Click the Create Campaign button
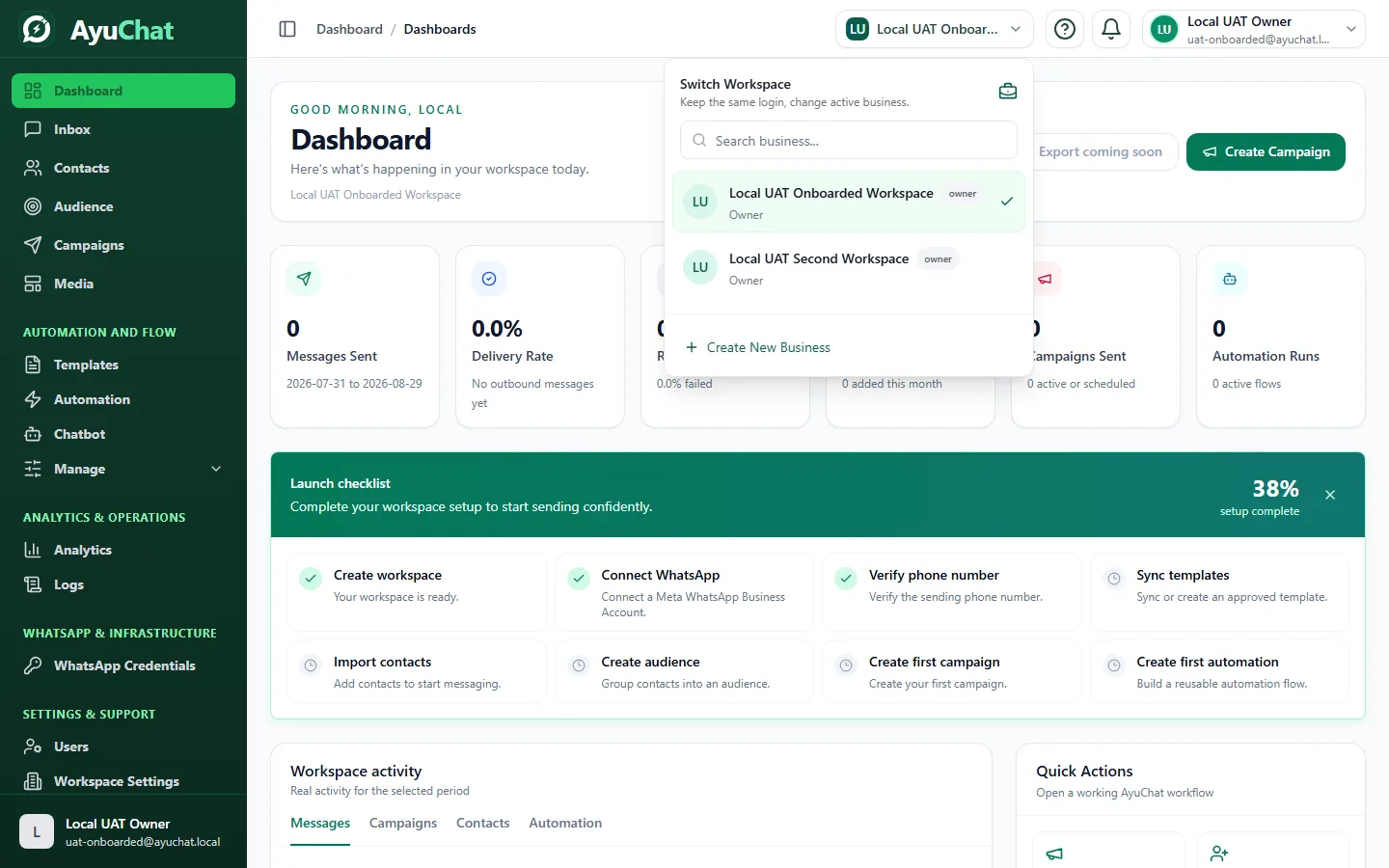This screenshot has width=1389, height=868. click(x=1266, y=151)
